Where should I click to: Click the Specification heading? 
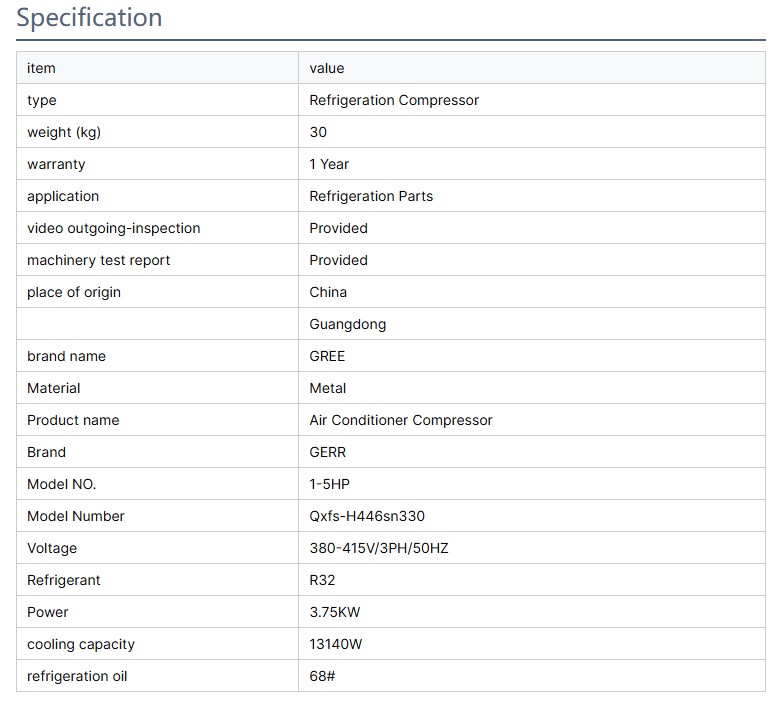[x=89, y=18]
